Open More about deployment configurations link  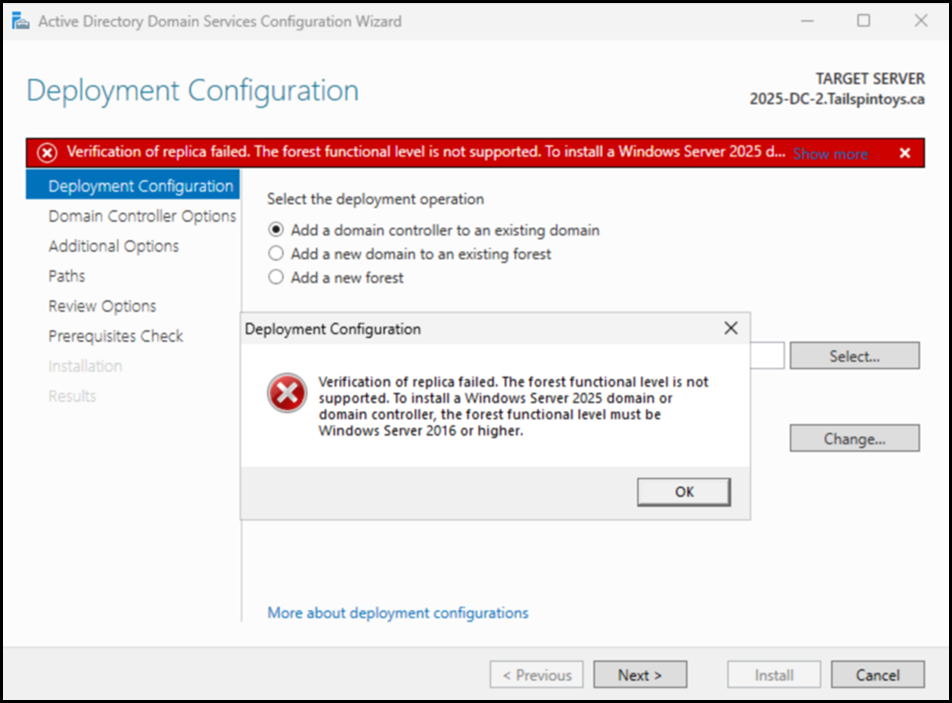pos(397,613)
